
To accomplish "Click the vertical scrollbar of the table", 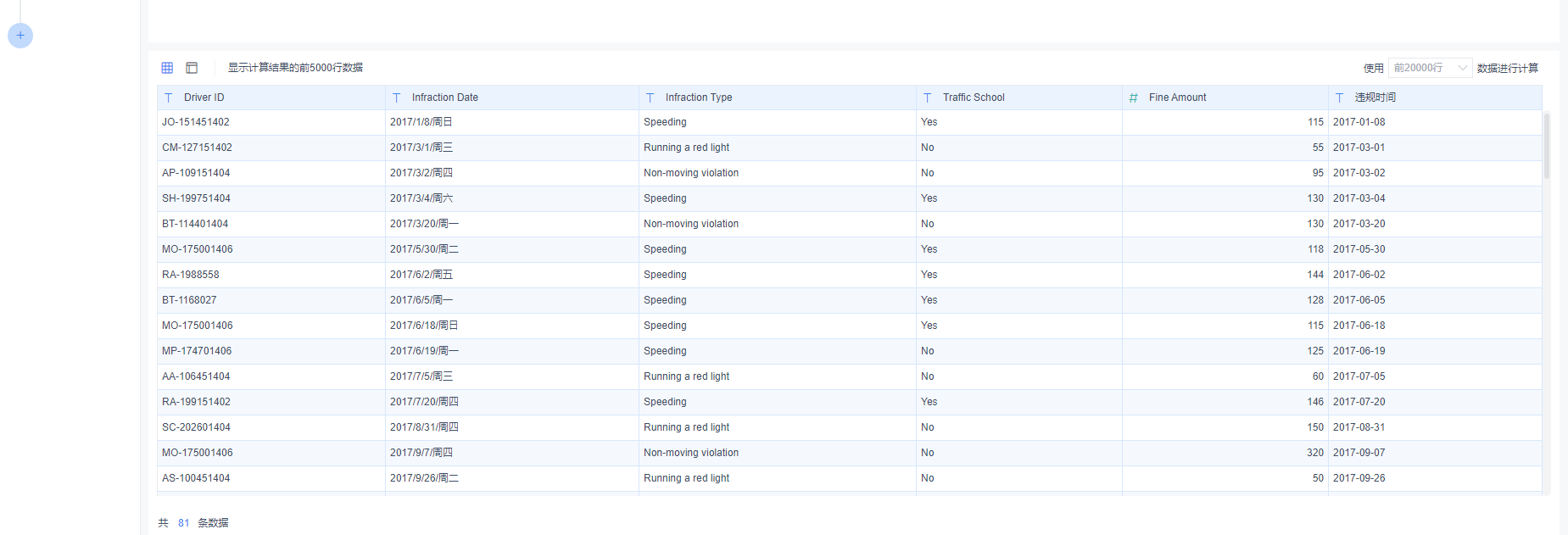I will (x=1547, y=145).
